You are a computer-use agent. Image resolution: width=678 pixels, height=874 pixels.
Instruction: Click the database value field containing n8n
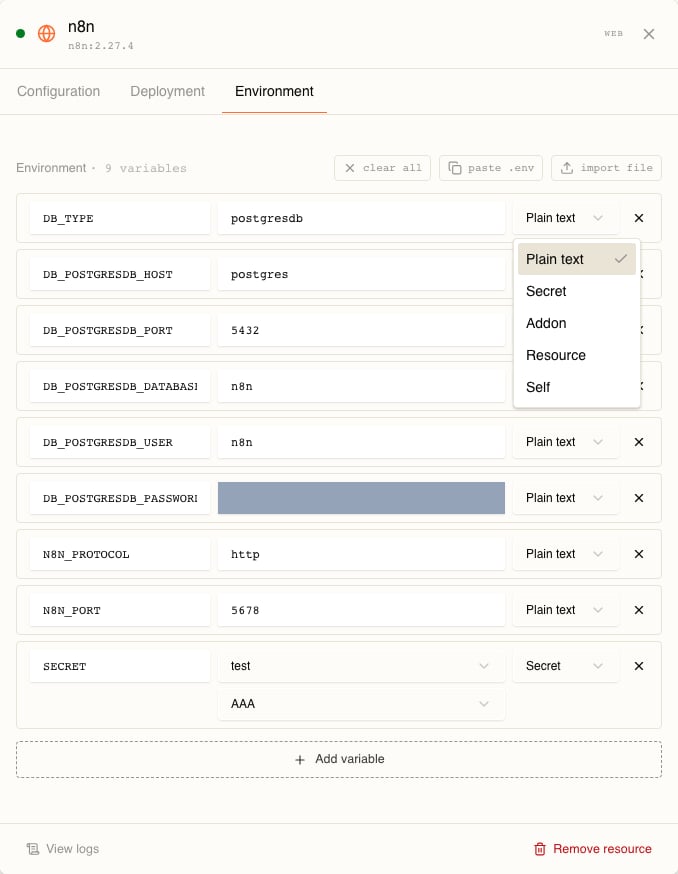tap(361, 386)
